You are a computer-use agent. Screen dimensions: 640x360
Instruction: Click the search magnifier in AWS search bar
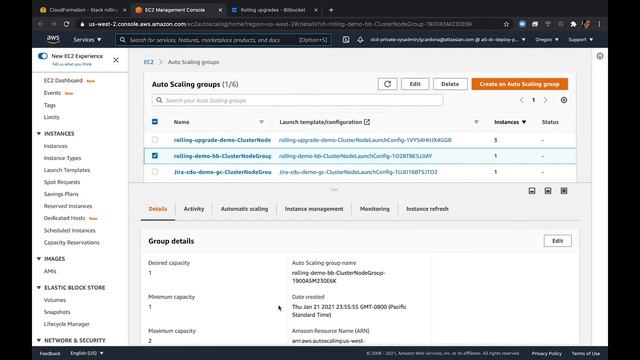click(122, 40)
